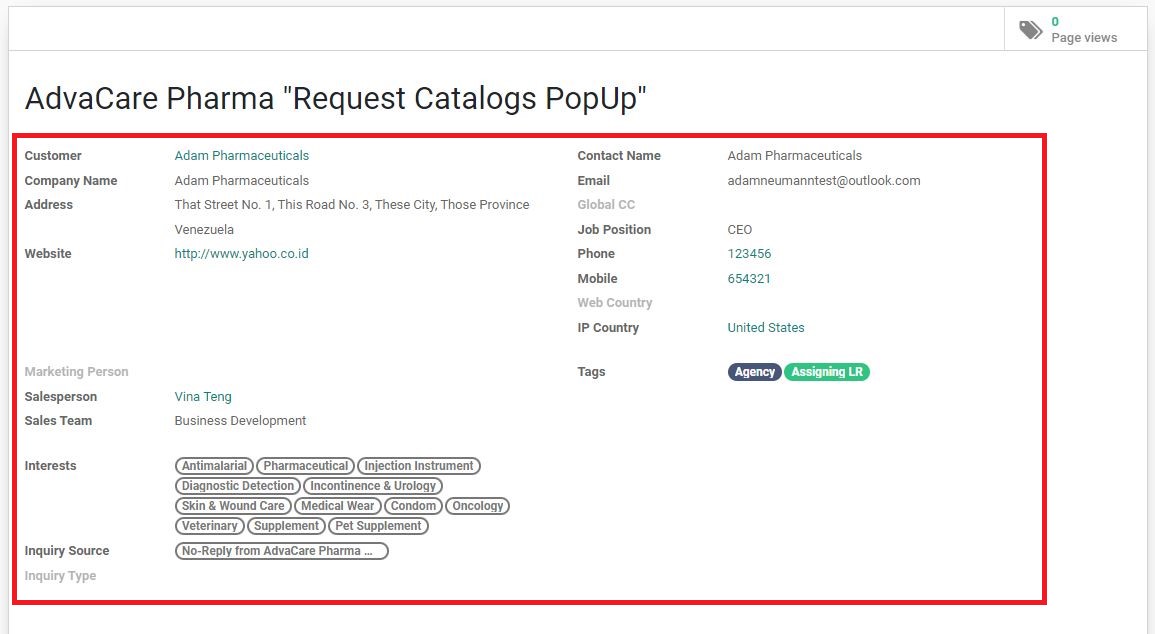Select the Injection Instrument interest tag
Image resolution: width=1155 pixels, height=634 pixels.
[418, 465]
